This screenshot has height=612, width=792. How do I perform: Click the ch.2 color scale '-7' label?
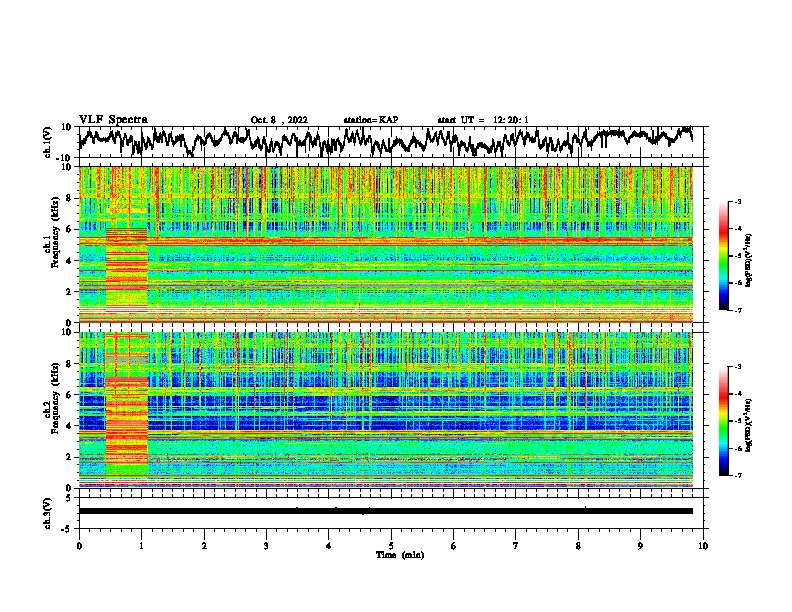tap(738, 475)
